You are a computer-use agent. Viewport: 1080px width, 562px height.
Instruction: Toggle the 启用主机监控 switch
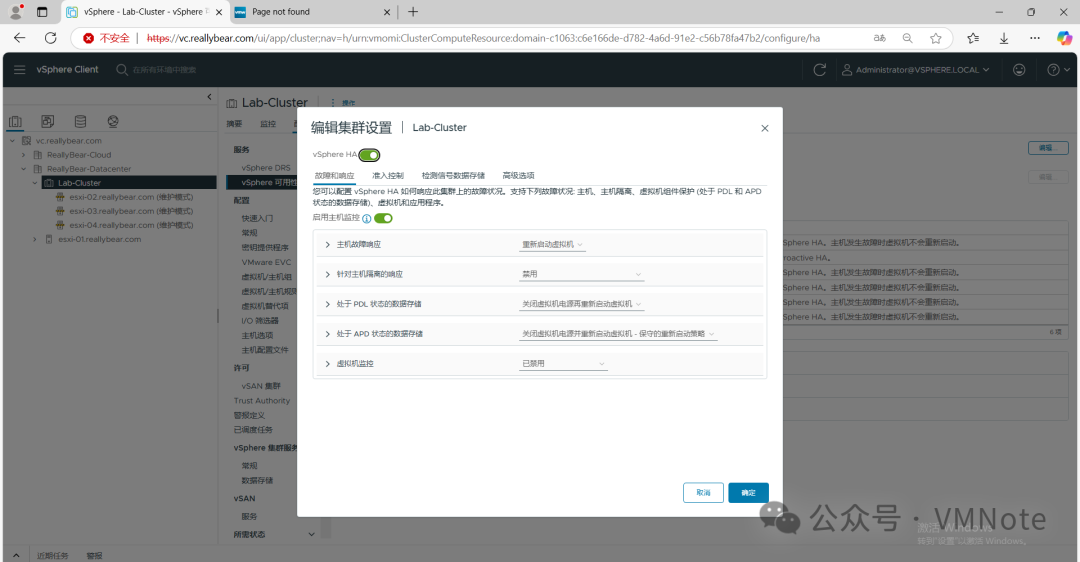384,218
